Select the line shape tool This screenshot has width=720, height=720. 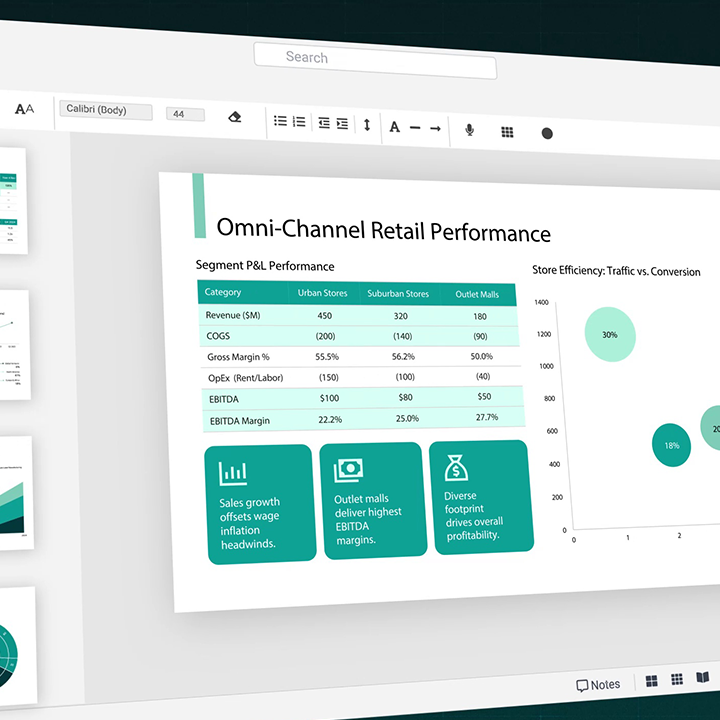click(415, 128)
